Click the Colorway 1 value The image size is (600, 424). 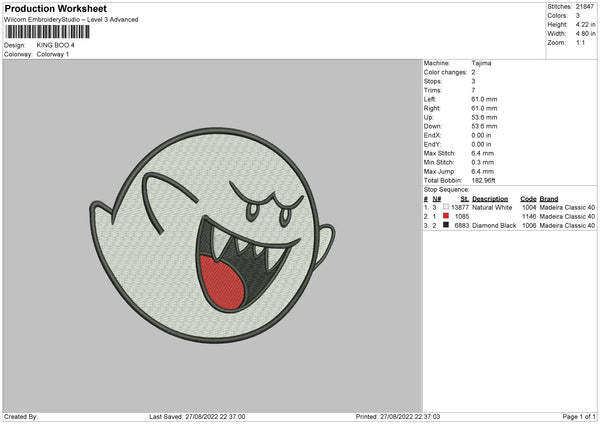click(x=53, y=53)
